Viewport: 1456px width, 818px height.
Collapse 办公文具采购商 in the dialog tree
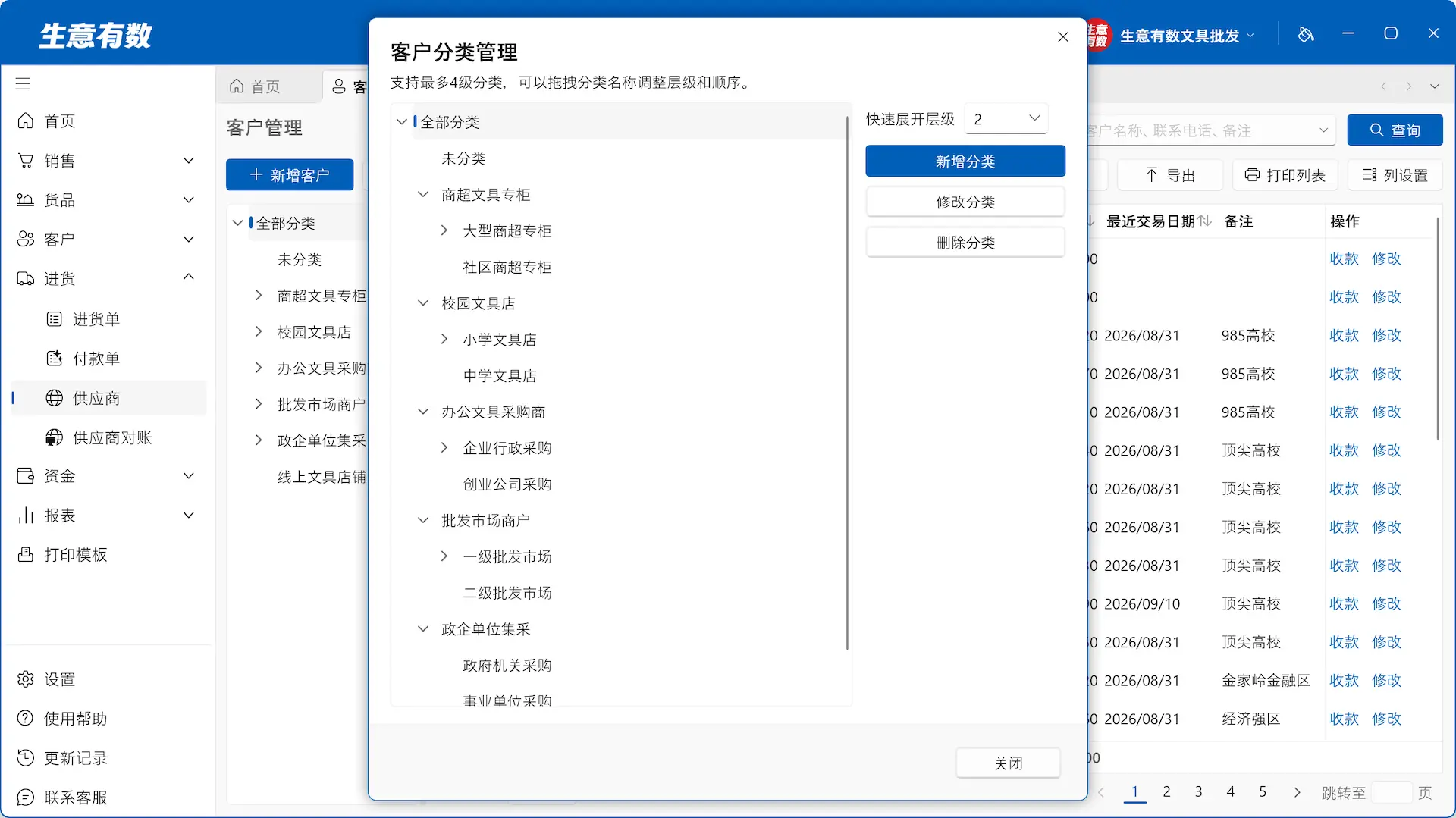pyautogui.click(x=423, y=411)
